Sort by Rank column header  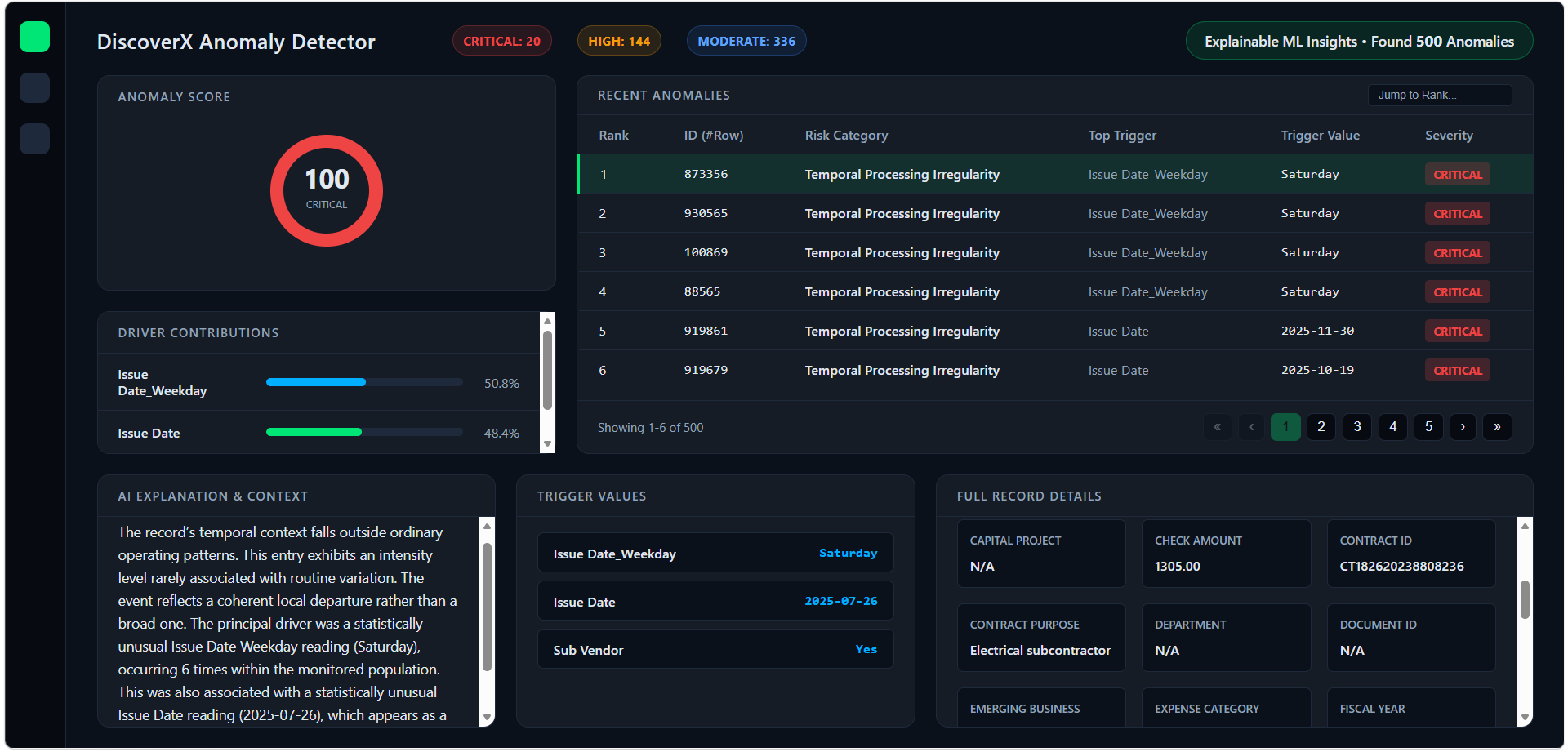click(614, 136)
